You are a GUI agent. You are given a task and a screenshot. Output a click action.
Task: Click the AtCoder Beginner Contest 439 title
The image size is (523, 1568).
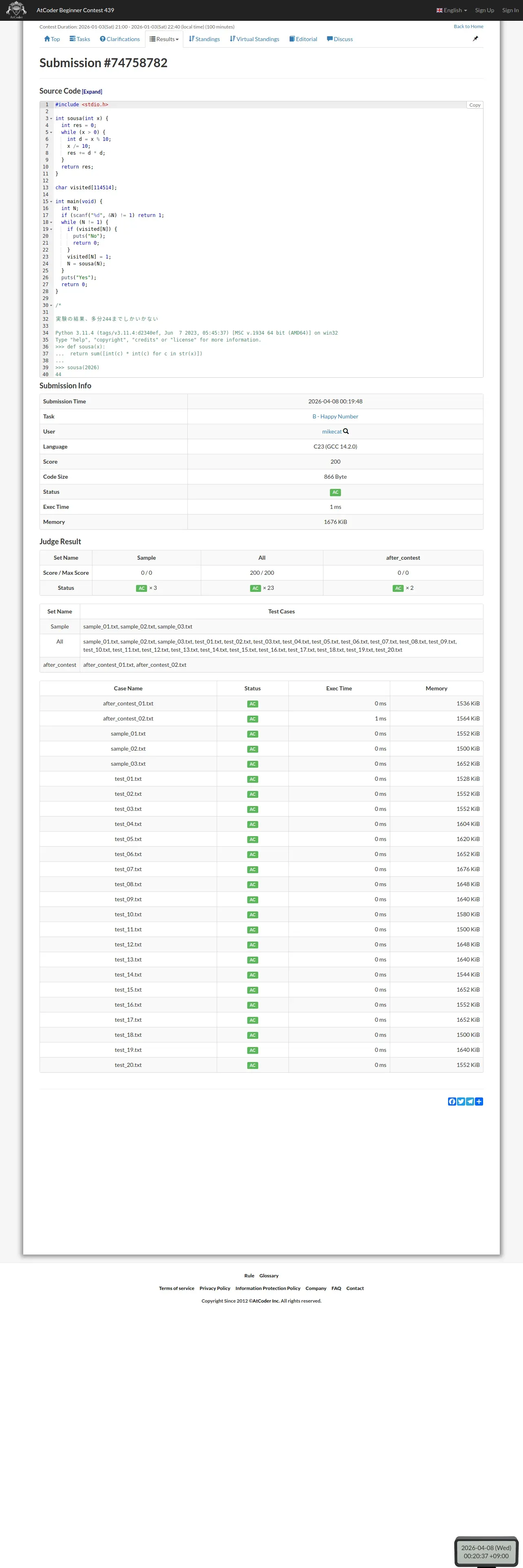tap(75, 10)
